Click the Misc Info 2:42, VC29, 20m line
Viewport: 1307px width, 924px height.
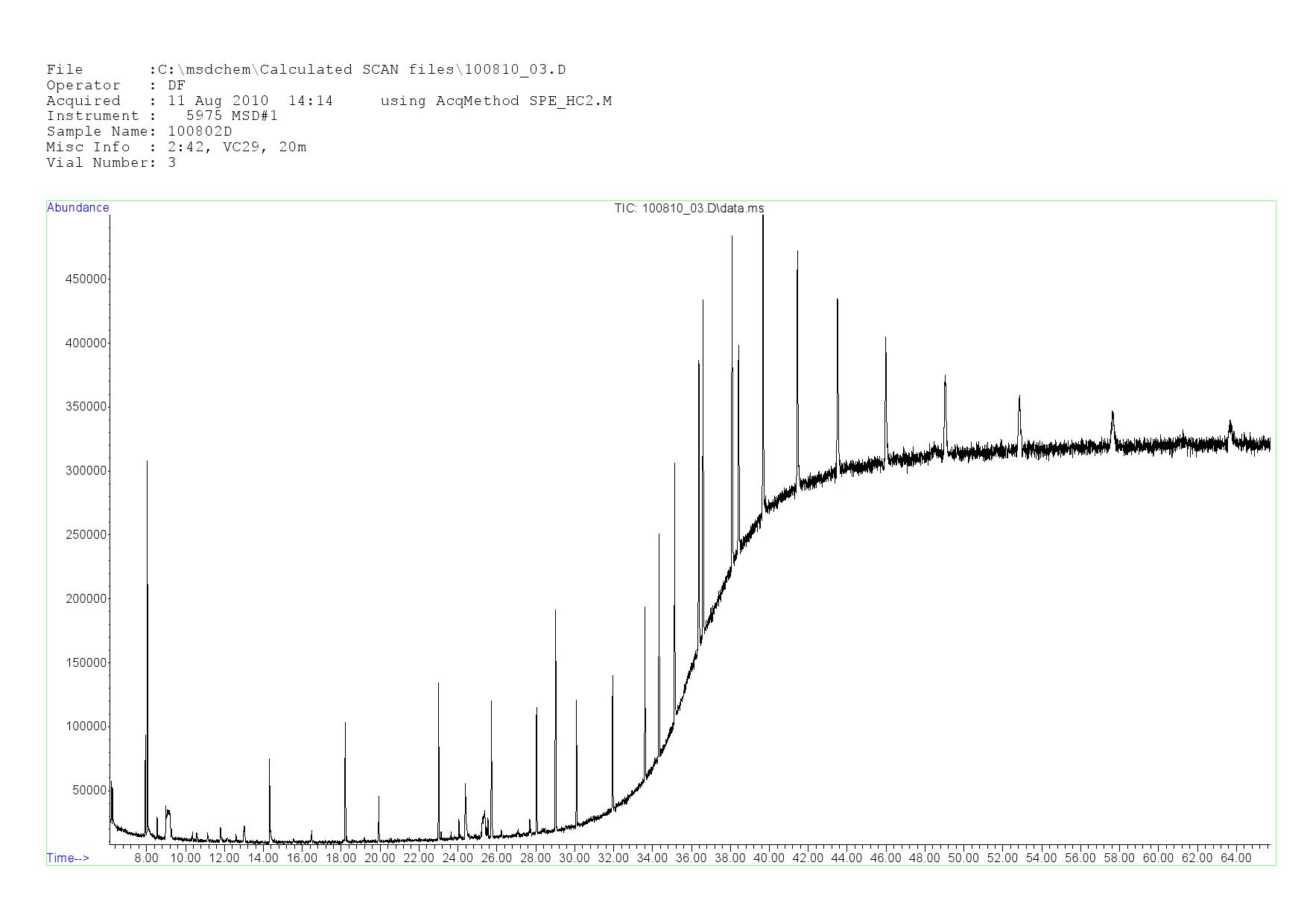176,148
